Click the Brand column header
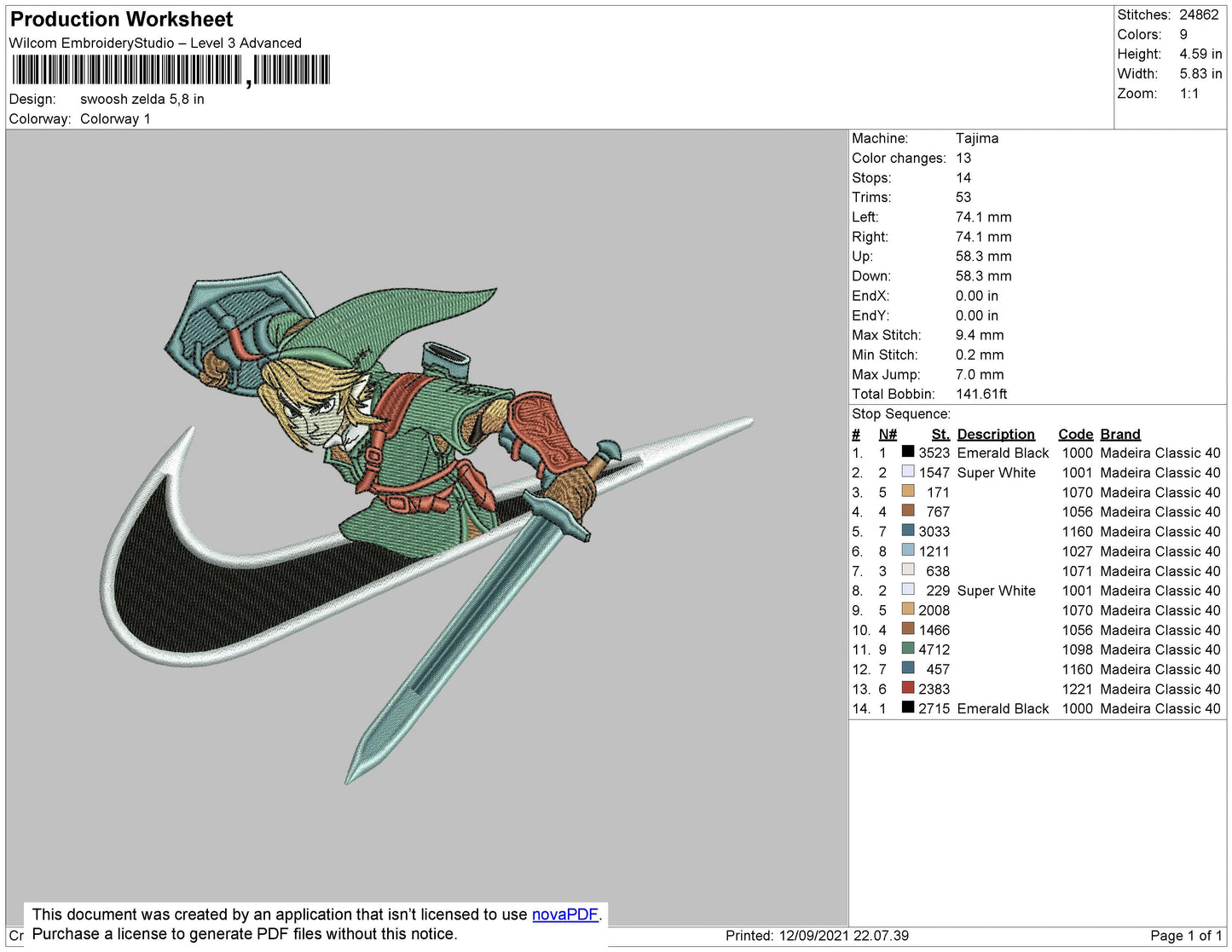The image size is (1232, 952). (x=1119, y=434)
